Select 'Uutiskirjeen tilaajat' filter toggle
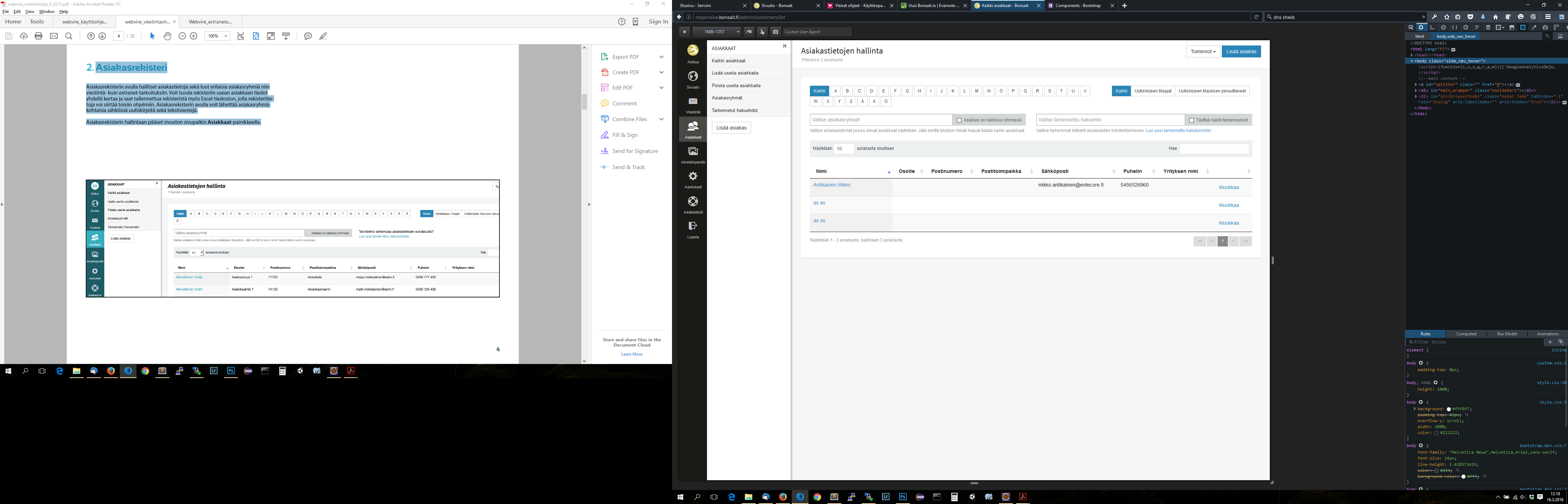Screen dimensions: 1568x504 tap(1153, 91)
